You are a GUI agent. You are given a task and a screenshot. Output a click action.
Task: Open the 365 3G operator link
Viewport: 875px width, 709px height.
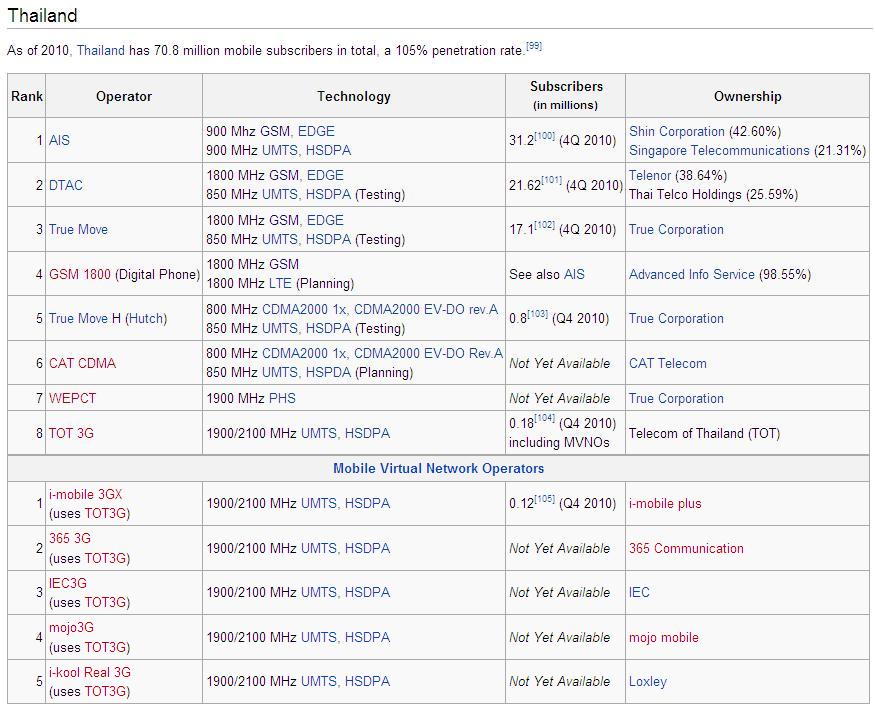tap(70, 538)
